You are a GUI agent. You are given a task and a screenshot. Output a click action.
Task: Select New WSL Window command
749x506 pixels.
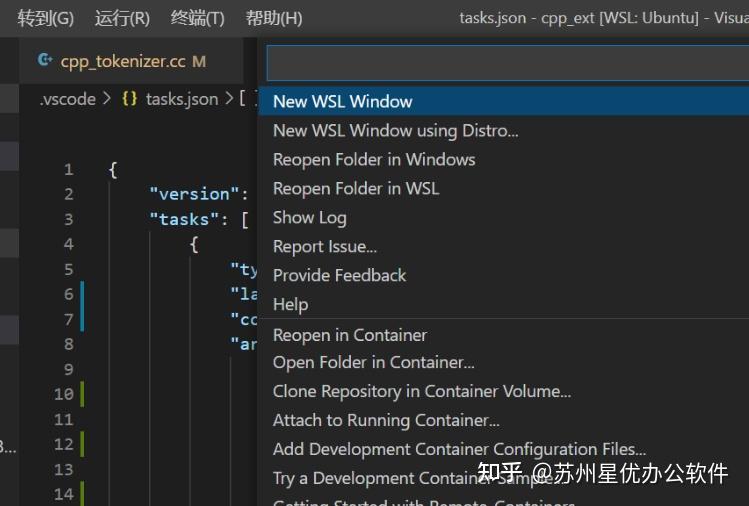(x=343, y=101)
